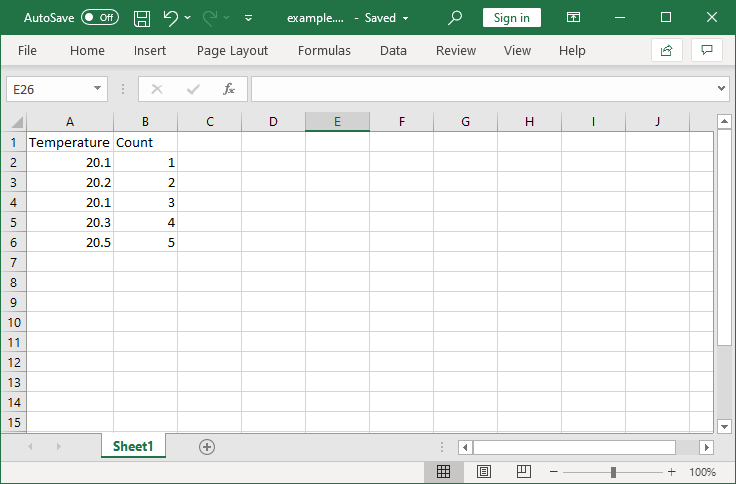Click the Save icon in title bar
The image size is (736, 484).
coord(142,18)
